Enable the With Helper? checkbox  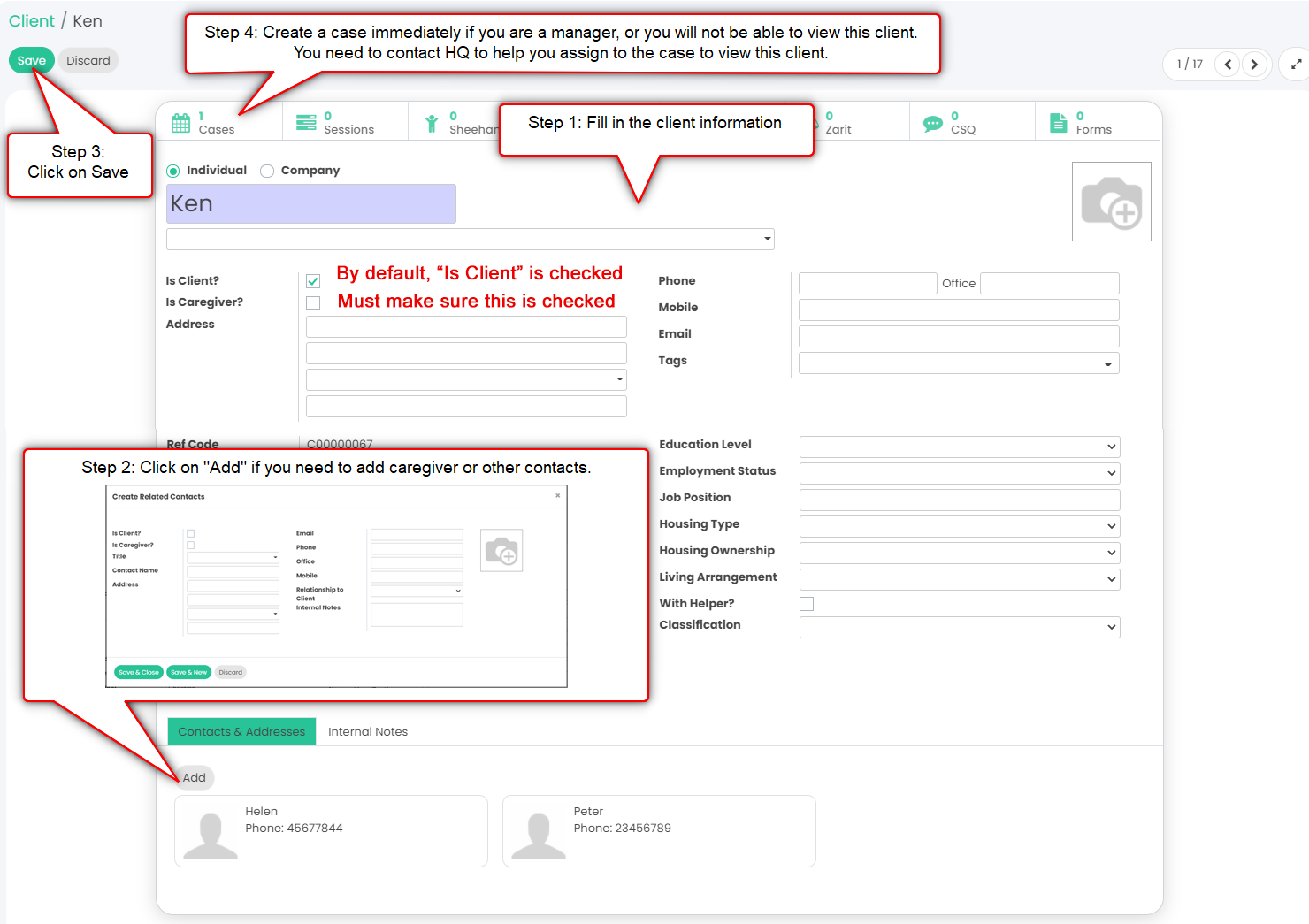pos(807,604)
